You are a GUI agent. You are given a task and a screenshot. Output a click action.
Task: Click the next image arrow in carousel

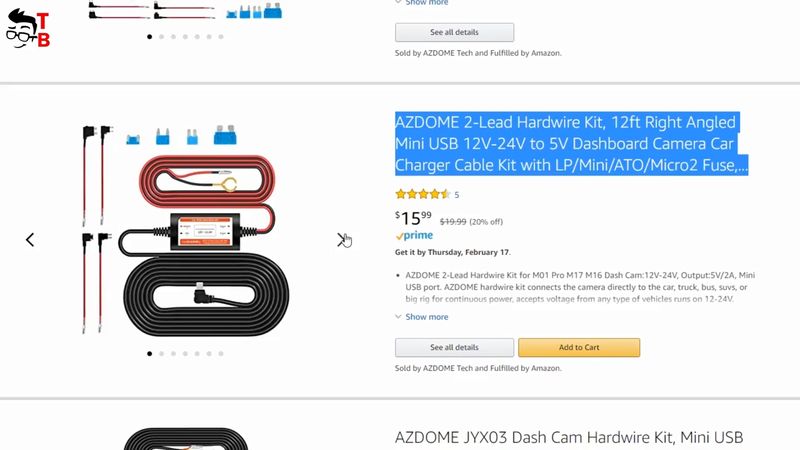pyautogui.click(x=341, y=239)
